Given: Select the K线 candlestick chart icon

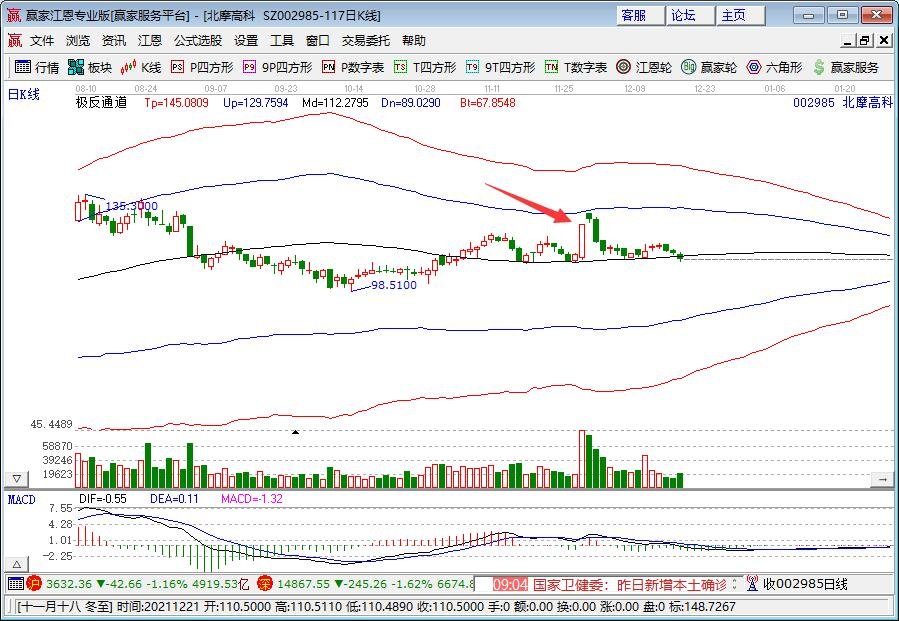Looking at the screenshot, I should click(128, 67).
